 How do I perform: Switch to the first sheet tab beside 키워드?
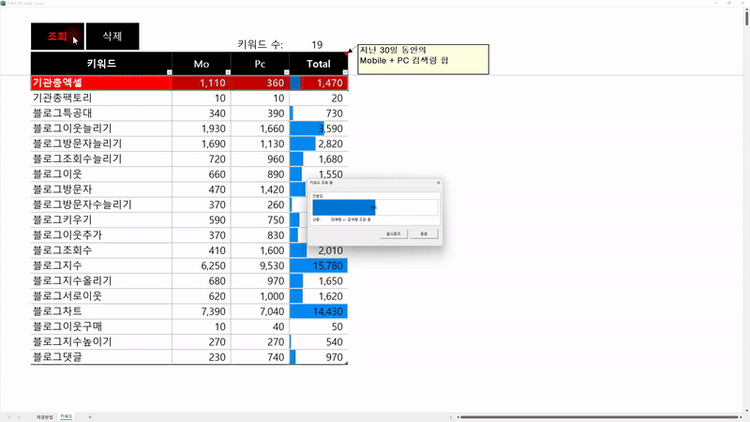point(44,417)
